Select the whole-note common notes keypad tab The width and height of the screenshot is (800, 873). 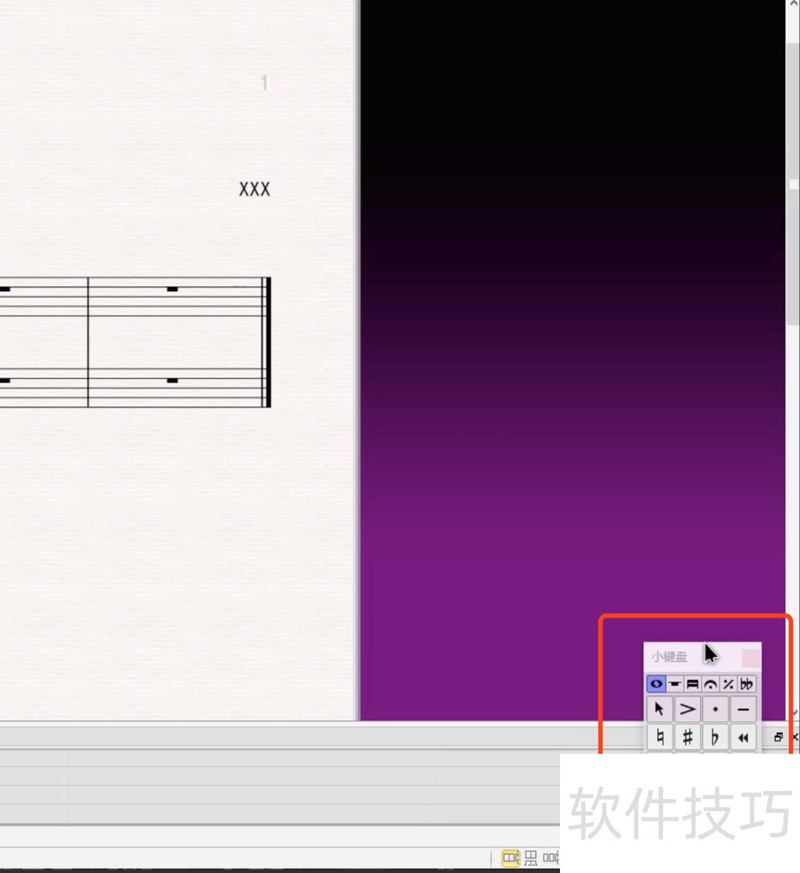point(656,684)
